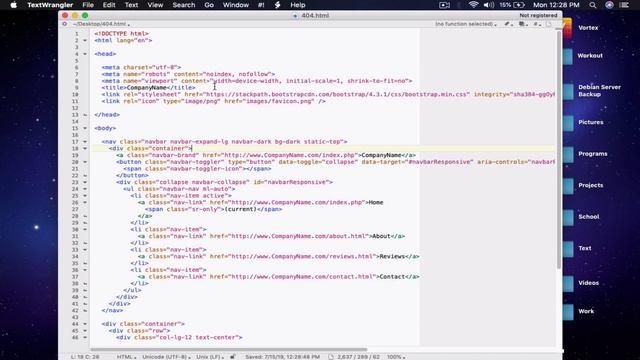
Task: Open the Help menu
Action: 298,5
